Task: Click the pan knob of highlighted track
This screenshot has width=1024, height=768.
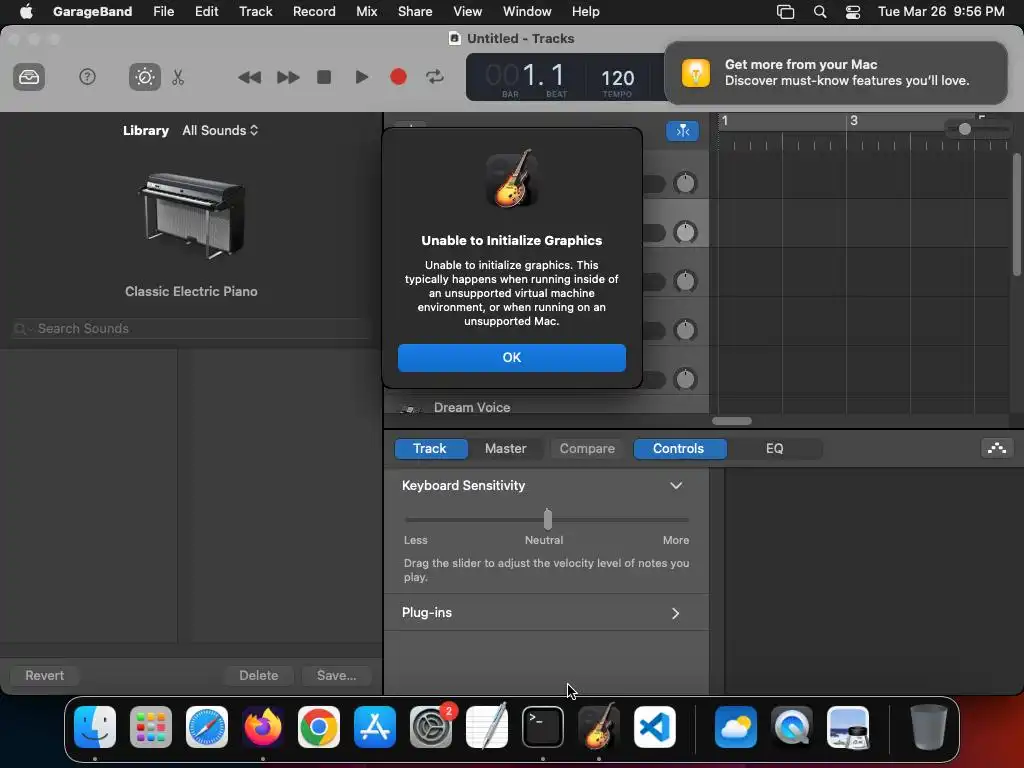Action: click(x=685, y=232)
